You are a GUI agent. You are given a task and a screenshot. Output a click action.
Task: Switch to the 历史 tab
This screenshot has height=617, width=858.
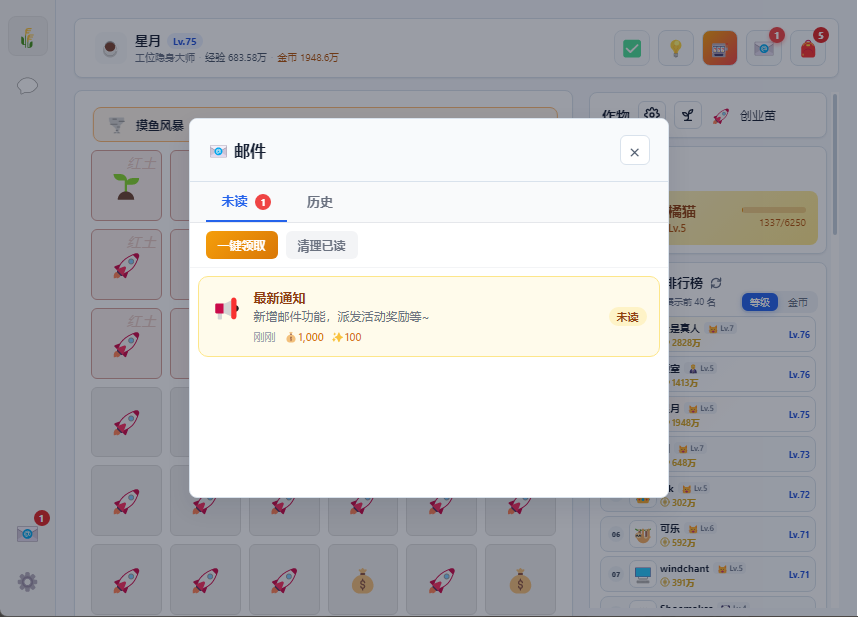coord(320,202)
